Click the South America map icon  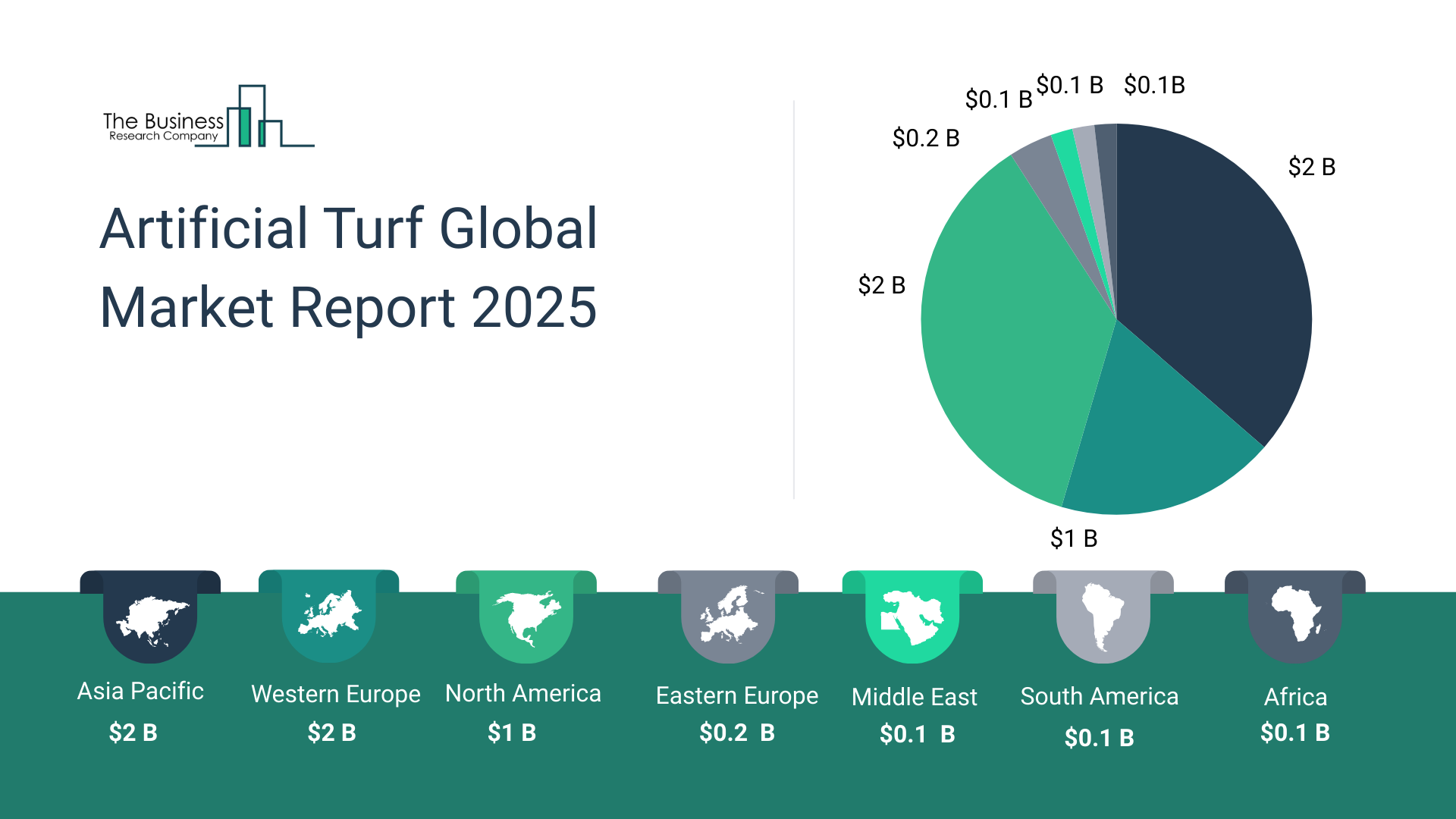coord(1103,617)
